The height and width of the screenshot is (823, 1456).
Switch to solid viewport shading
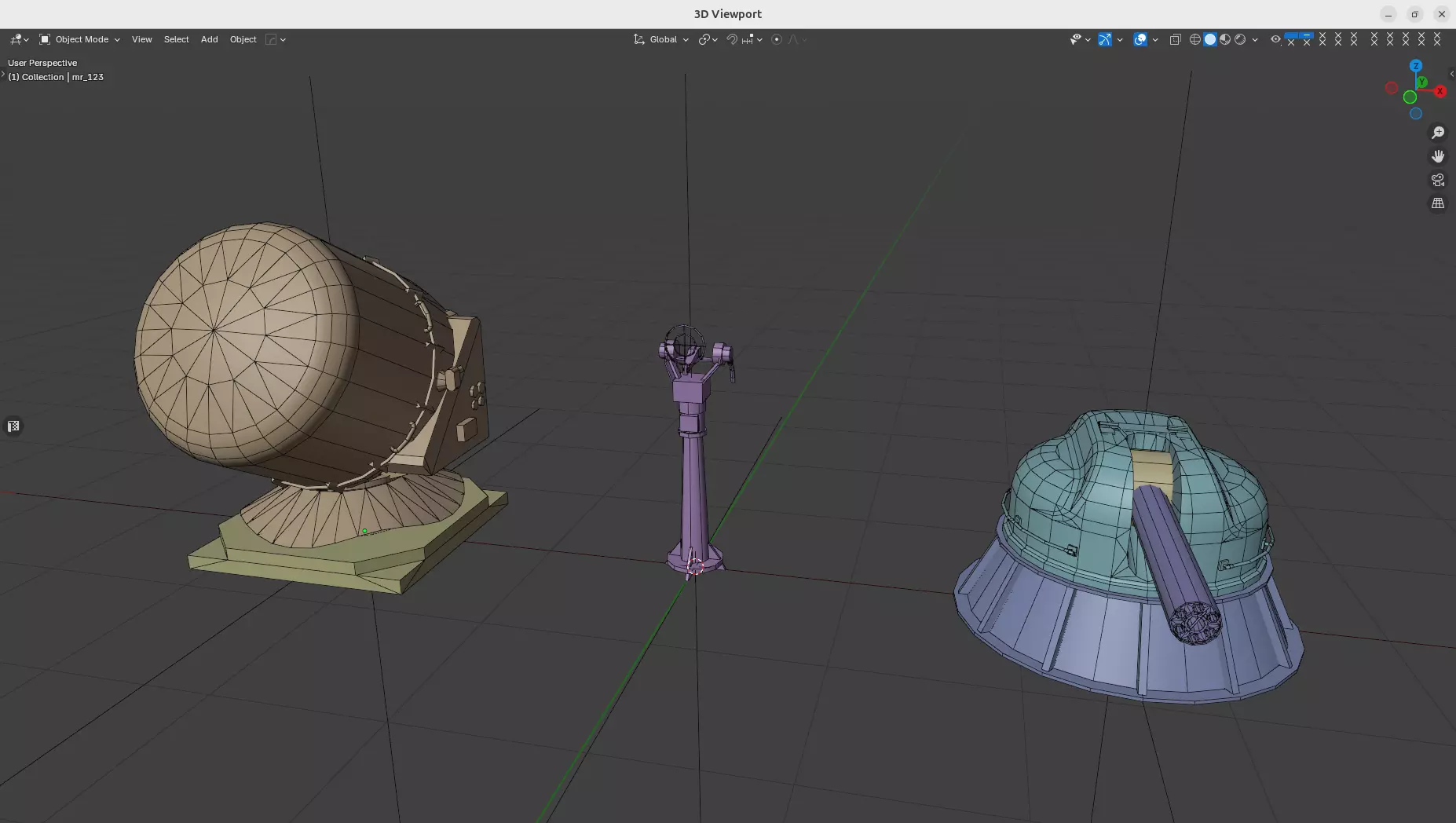coord(1210,39)
